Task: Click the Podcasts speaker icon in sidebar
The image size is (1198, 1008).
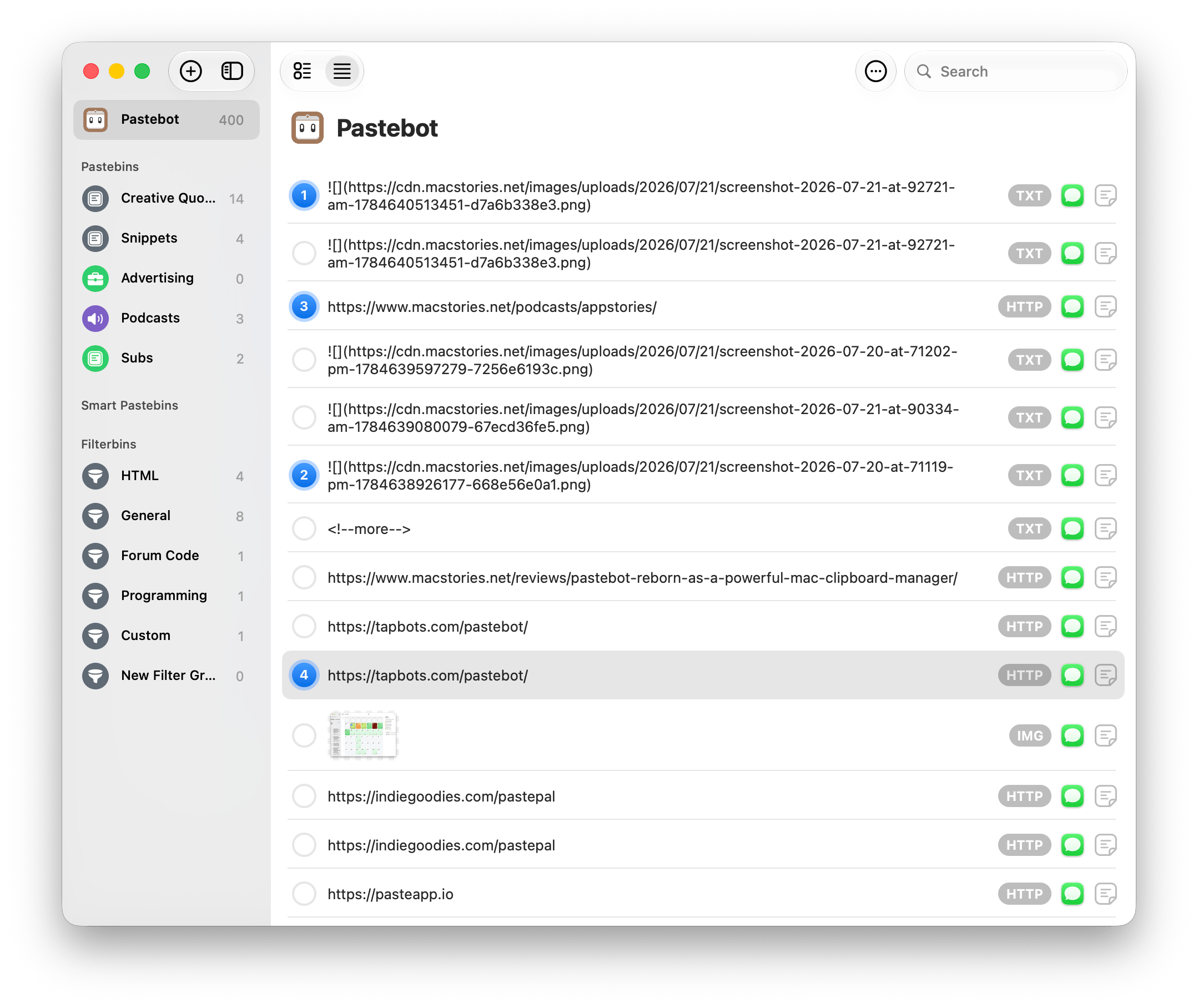Action: click(x=95, y=318)
